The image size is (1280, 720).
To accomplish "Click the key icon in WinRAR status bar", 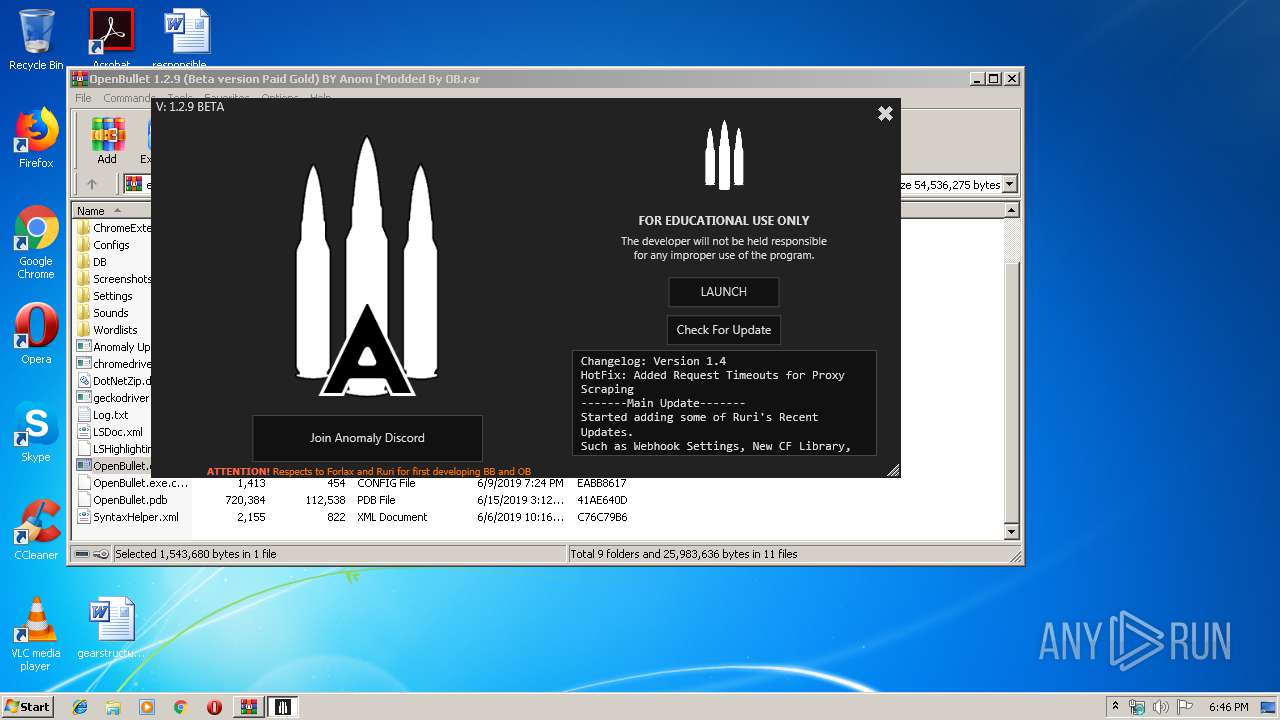I will click(x=101, y=554).
